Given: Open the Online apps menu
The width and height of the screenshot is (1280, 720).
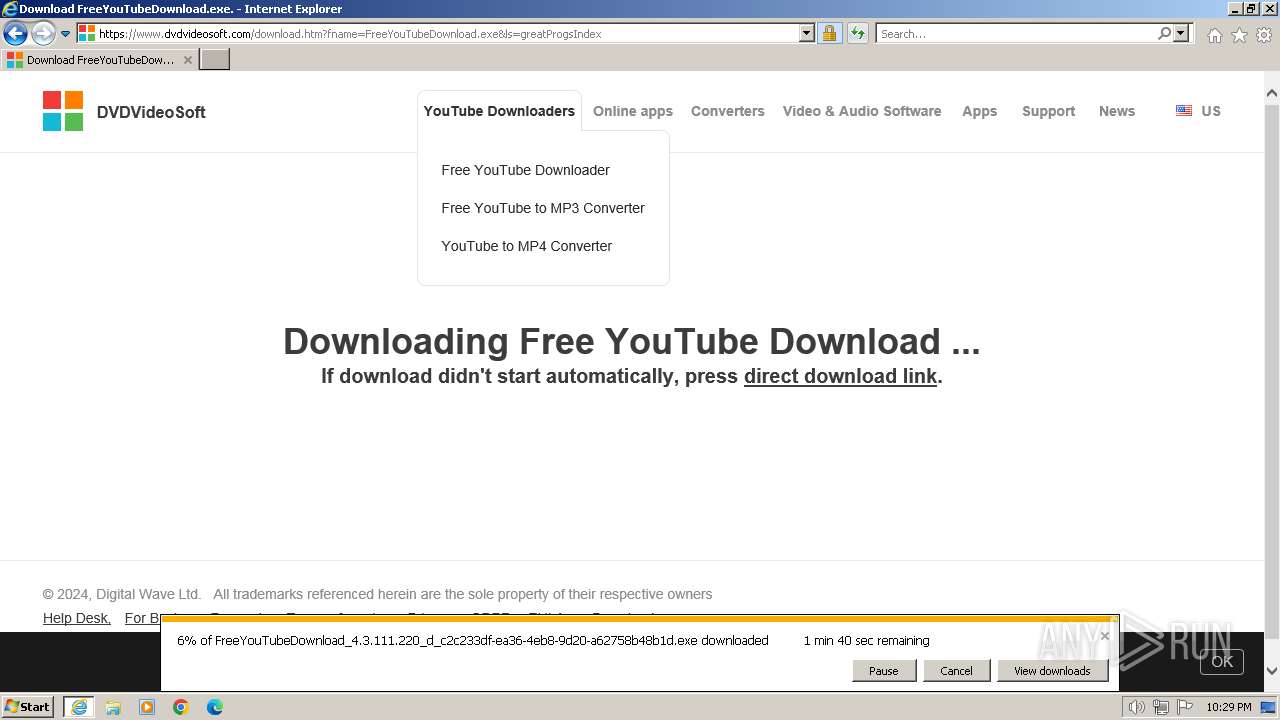Looking at the screenshot, I should (x=633, y=111).
